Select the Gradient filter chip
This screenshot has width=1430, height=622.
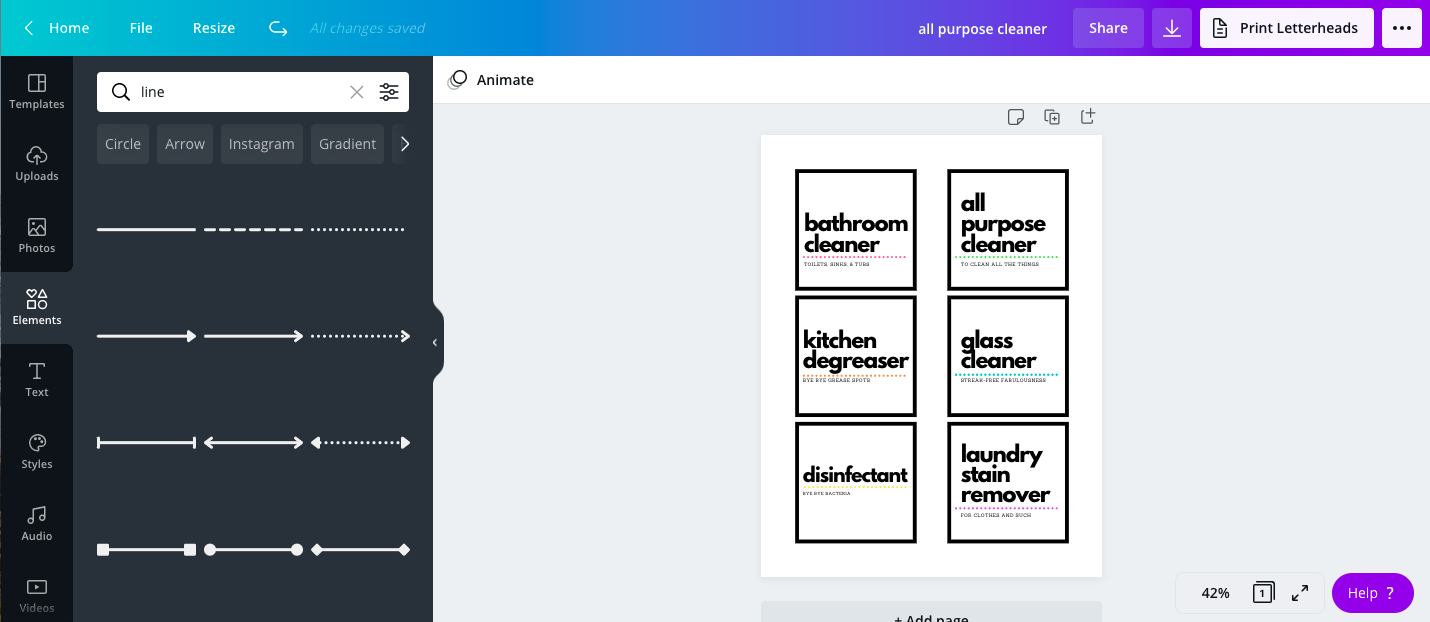[x=347, y=144]
